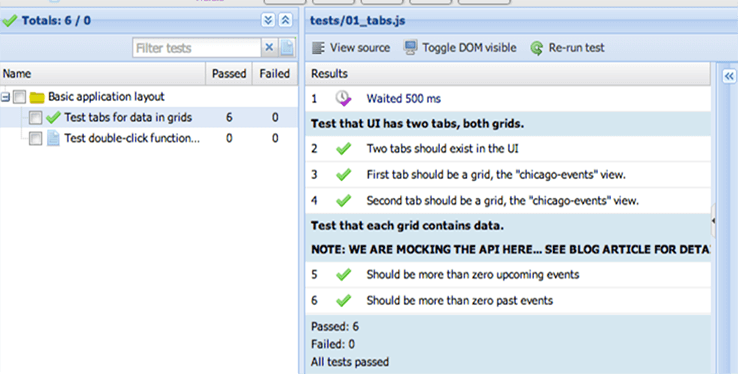Click the page icon beside the filter field

click(x=287, y=48)
